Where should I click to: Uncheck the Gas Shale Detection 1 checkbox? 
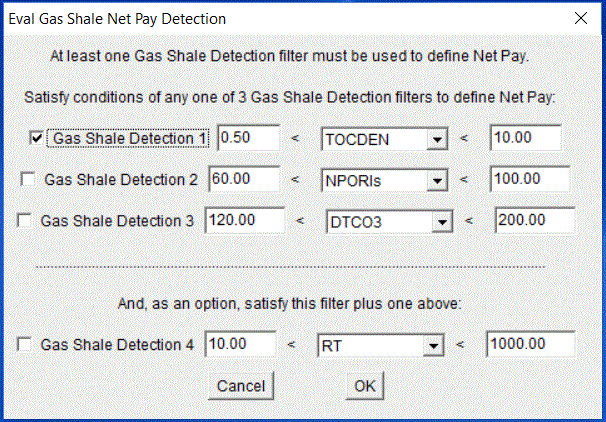click(x=38, y=138)
